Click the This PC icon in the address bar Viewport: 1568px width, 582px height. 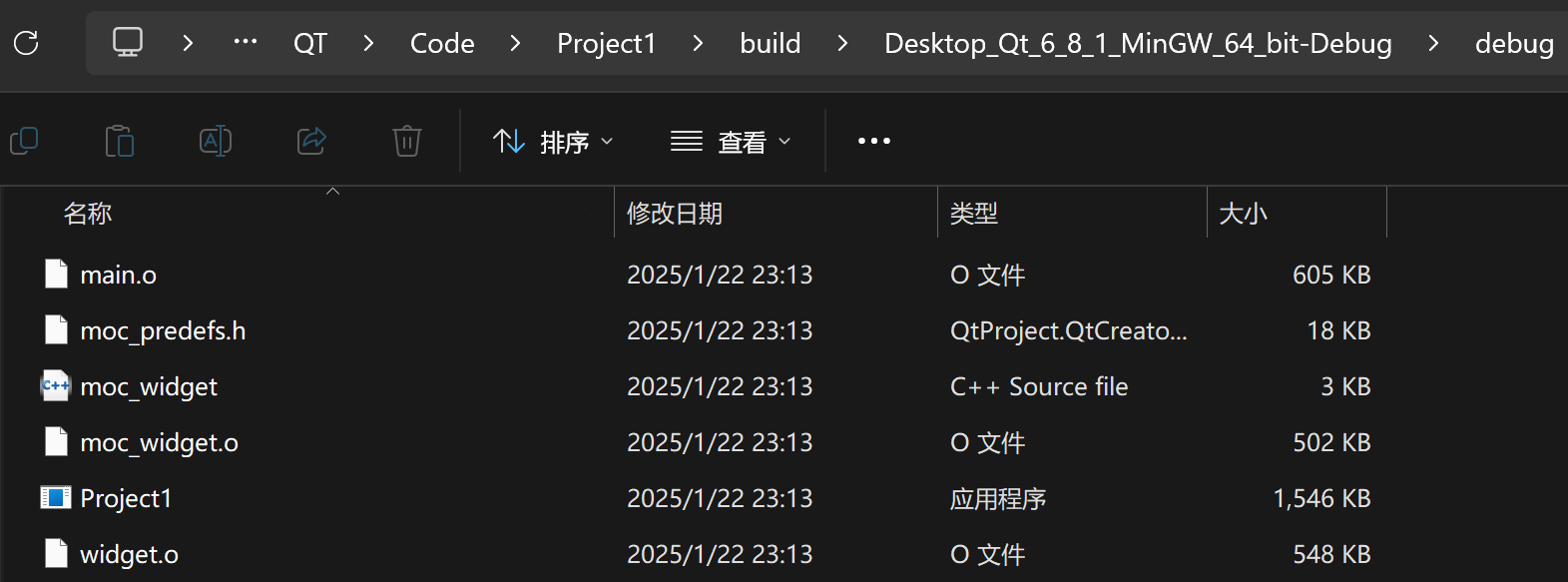[x=127, y=42]
